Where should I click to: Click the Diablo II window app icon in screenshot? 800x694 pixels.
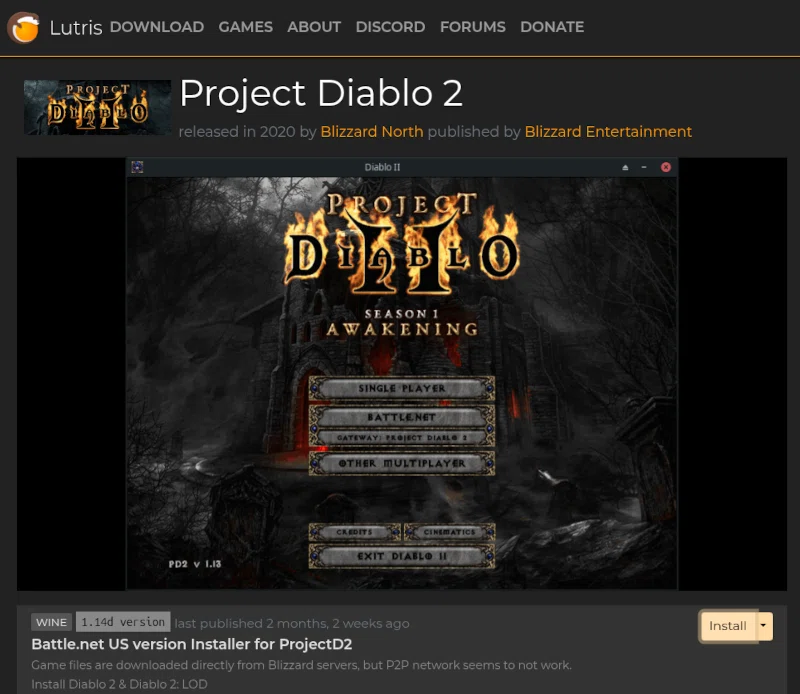(137, 167)
